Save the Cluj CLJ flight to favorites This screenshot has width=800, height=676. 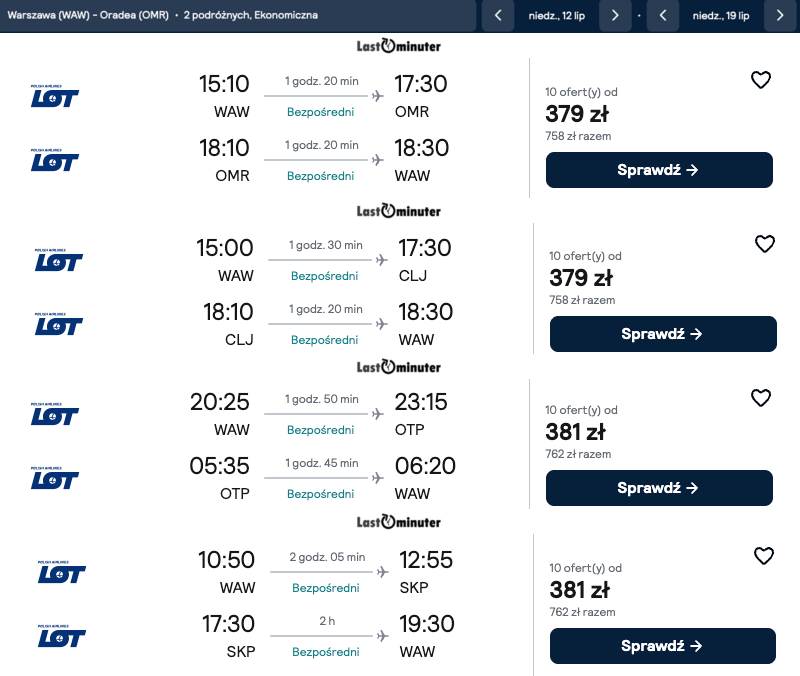[x=764, y=244]
